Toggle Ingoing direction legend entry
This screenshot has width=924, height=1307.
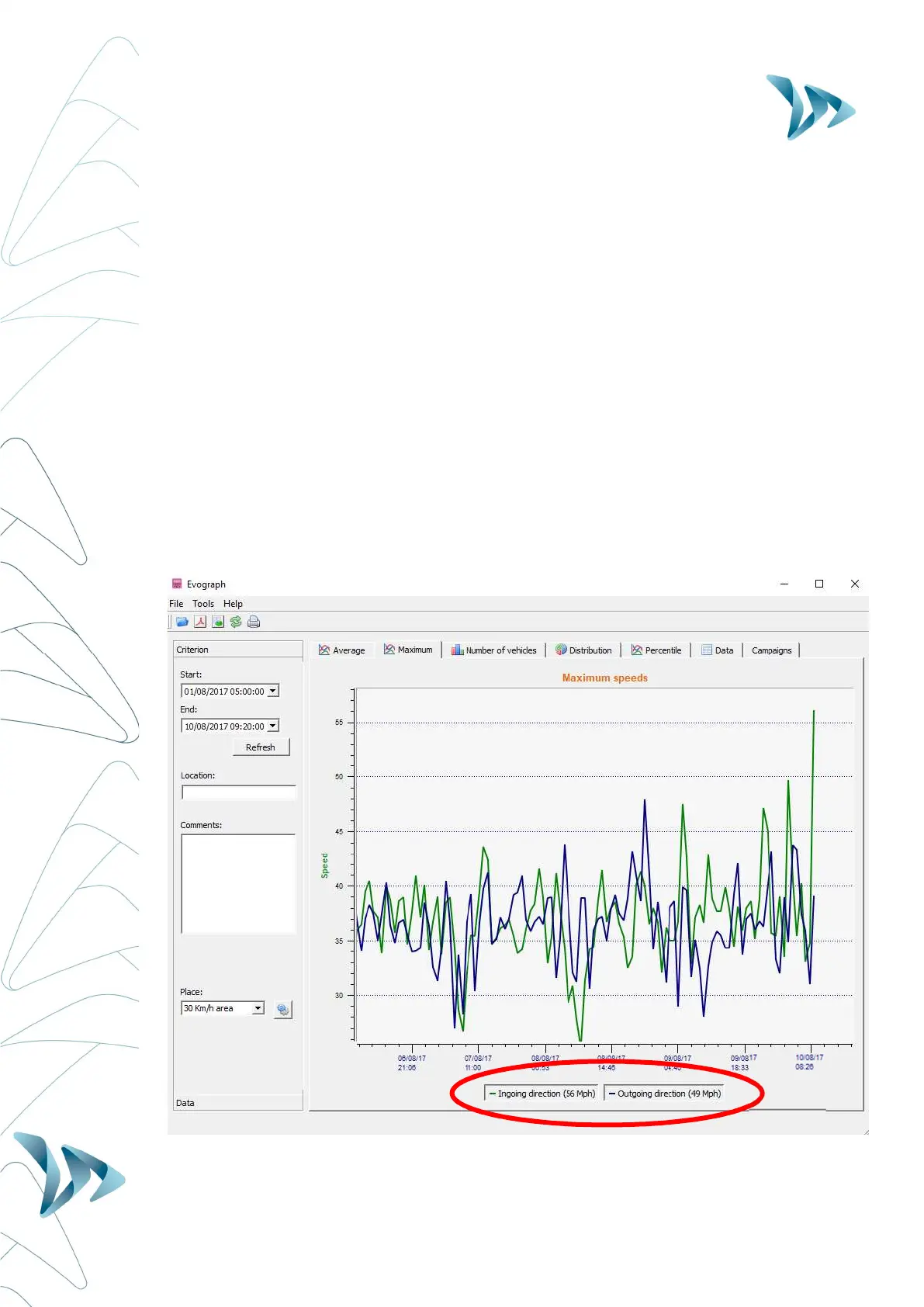point(542,1094)
